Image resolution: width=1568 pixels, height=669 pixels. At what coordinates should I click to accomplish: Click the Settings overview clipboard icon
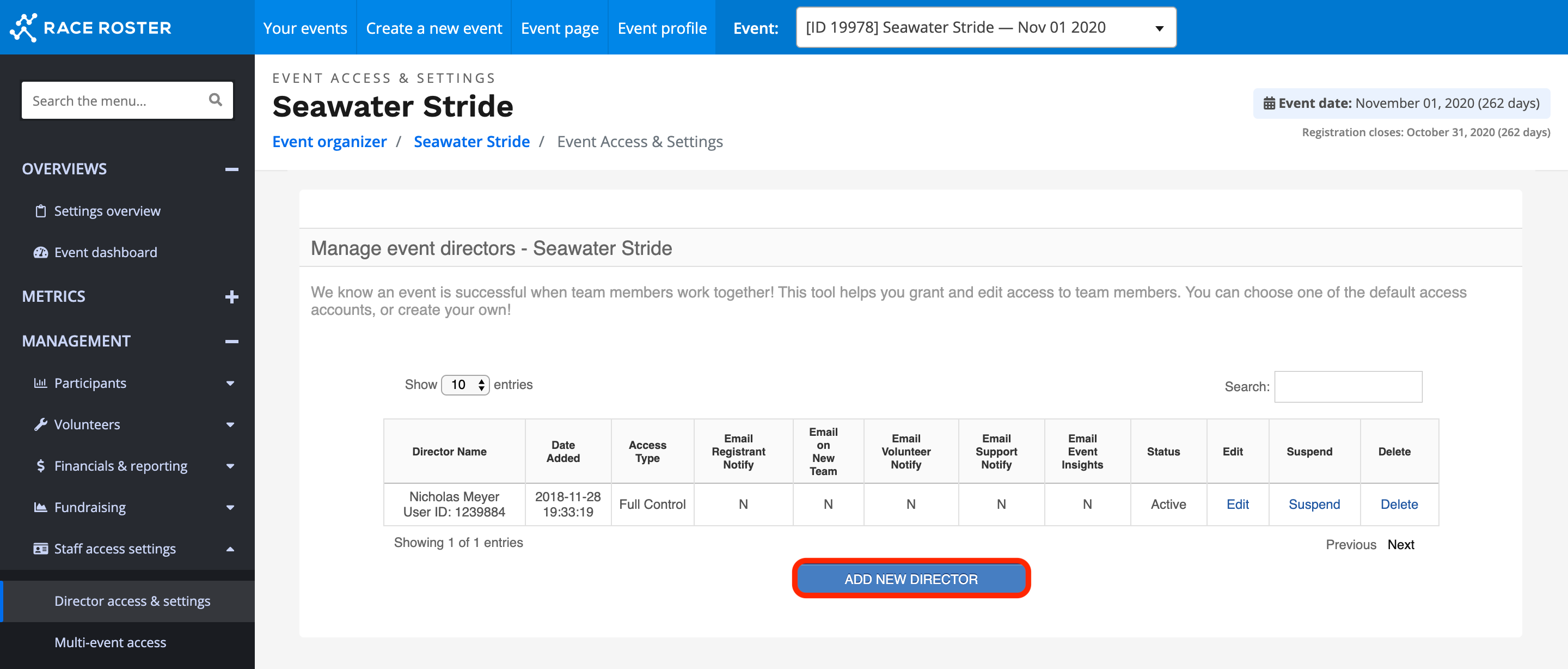pyautogui.click(x=41, y=211)
